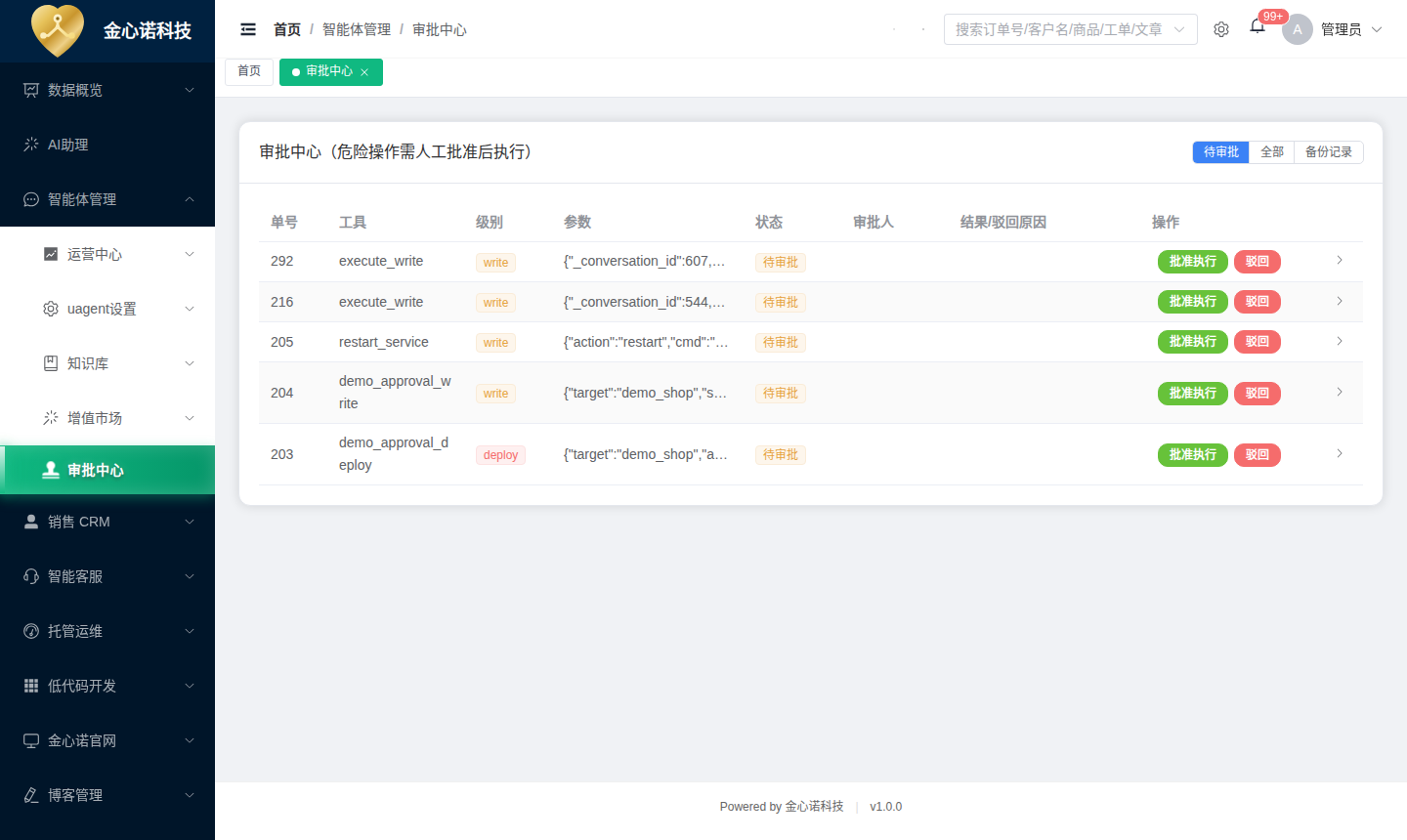Click the global search input field

coord(1070,29)
